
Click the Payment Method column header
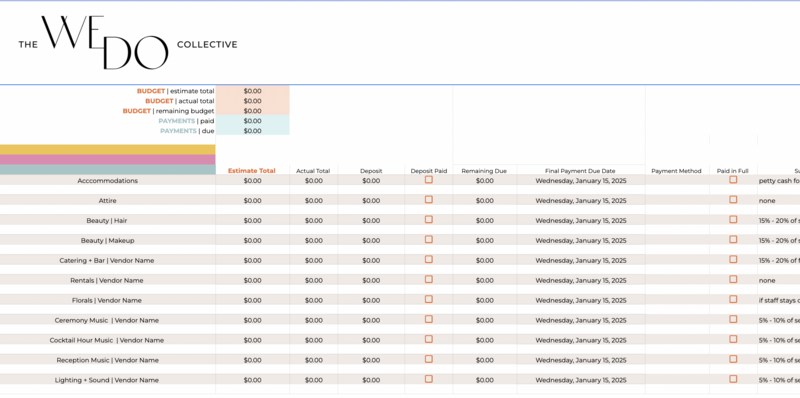tap(677, 171)
